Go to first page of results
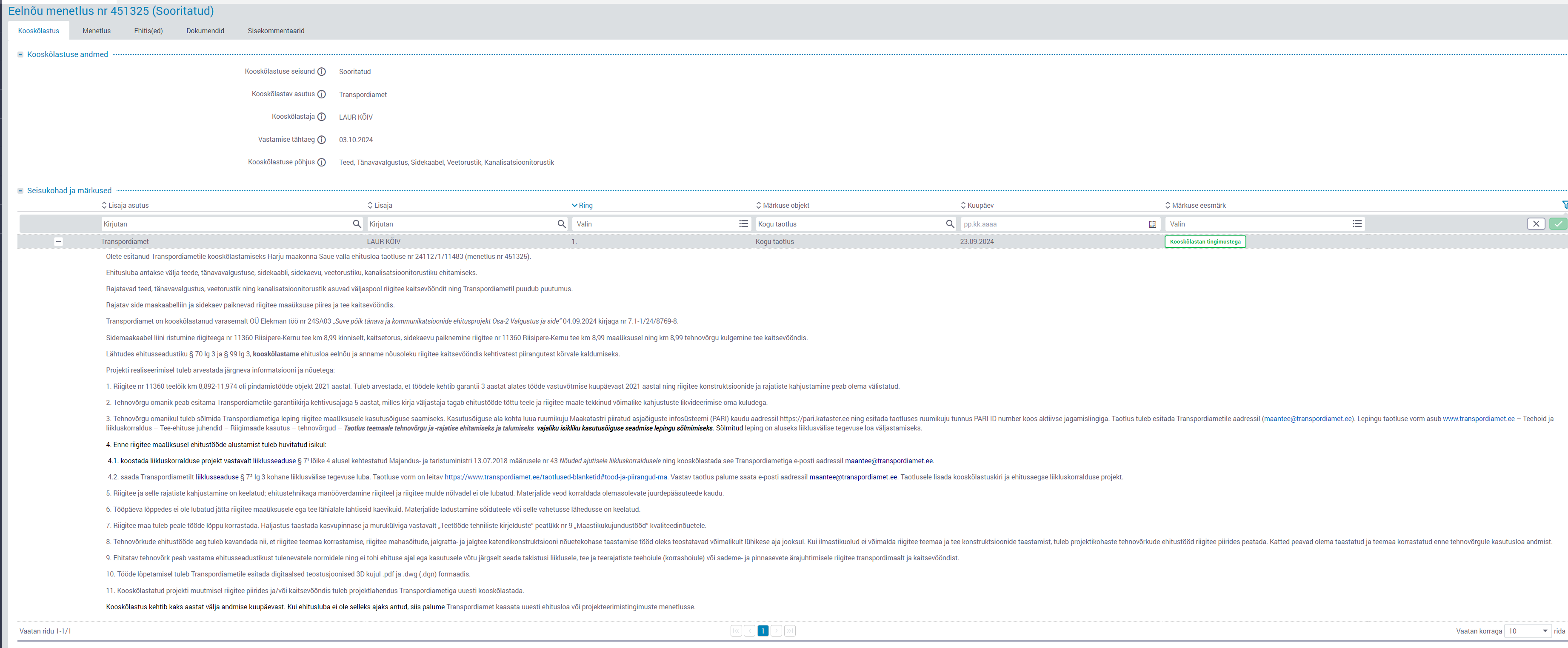The width and height of the screenshot is (1568, 648). coord(736,631)
